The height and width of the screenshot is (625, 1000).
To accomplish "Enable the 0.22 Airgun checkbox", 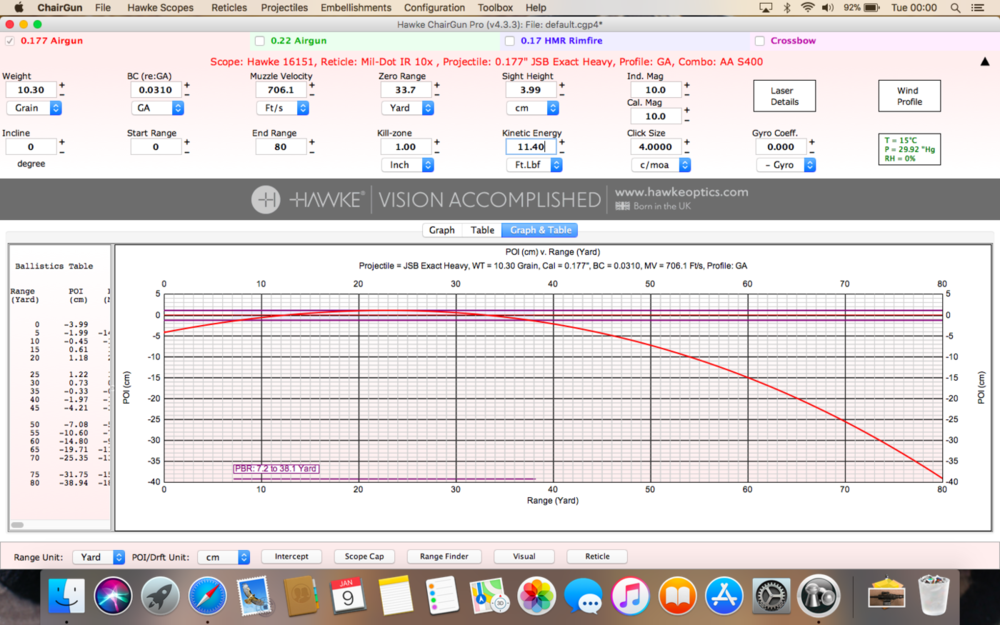I will 260,41.
